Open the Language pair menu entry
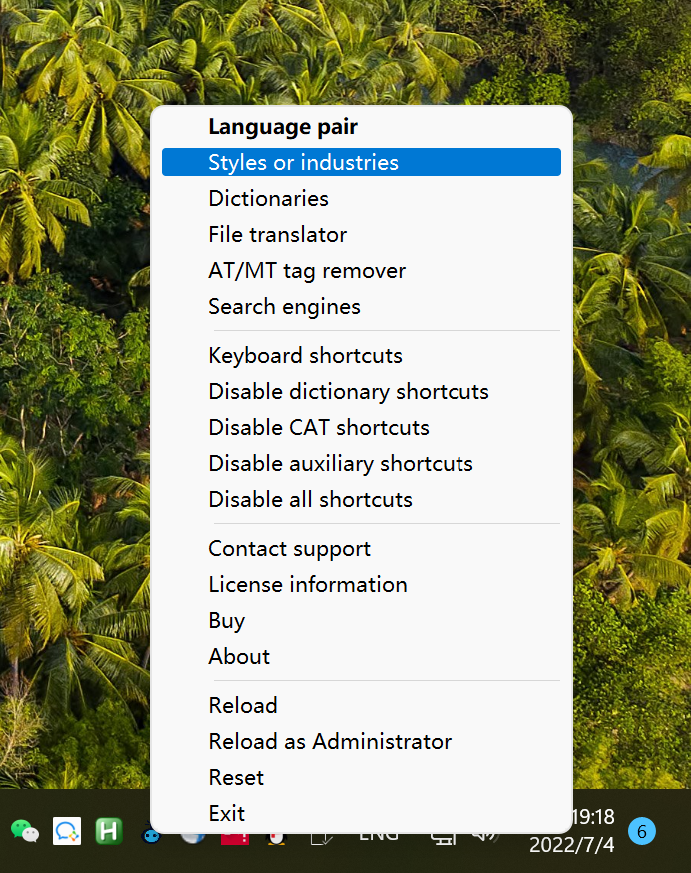The image size is (691, 873). click(283, 127)
